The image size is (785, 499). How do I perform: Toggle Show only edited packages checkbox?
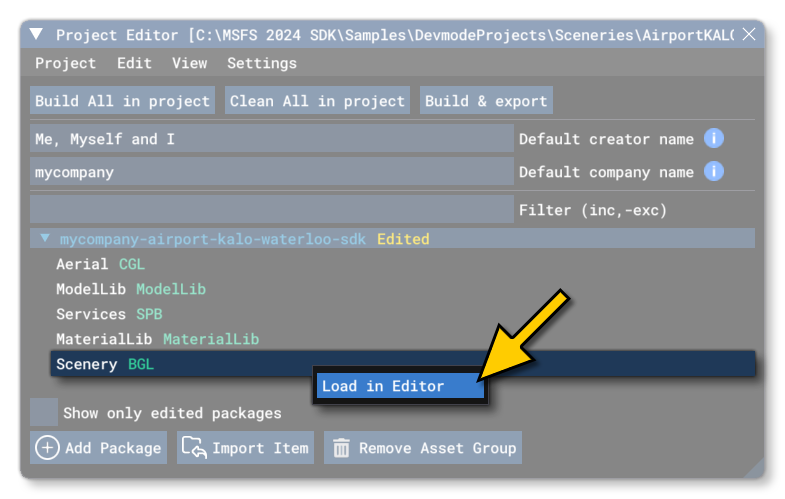(x=44, y=412)
